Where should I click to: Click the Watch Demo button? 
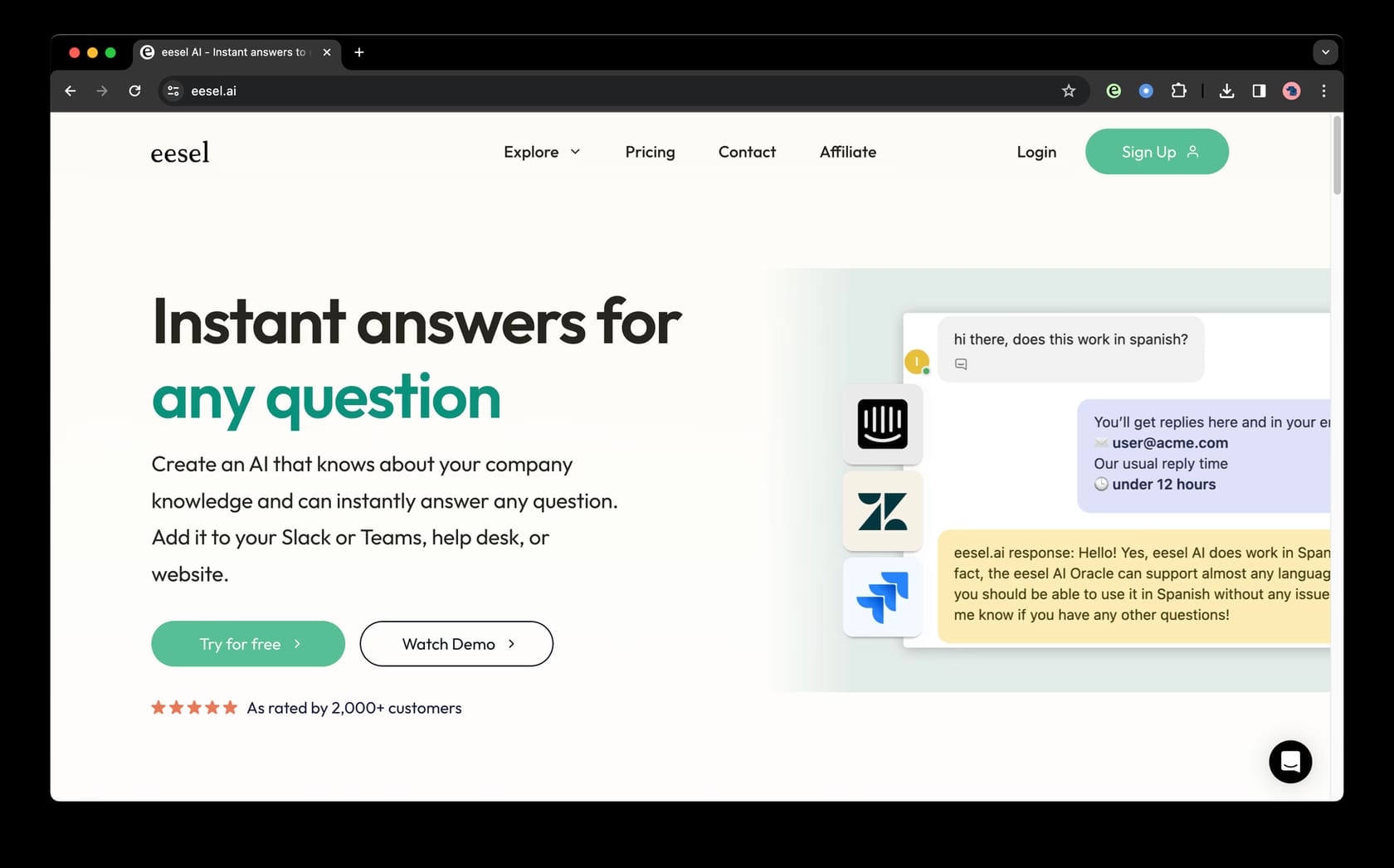click(456, 644)
